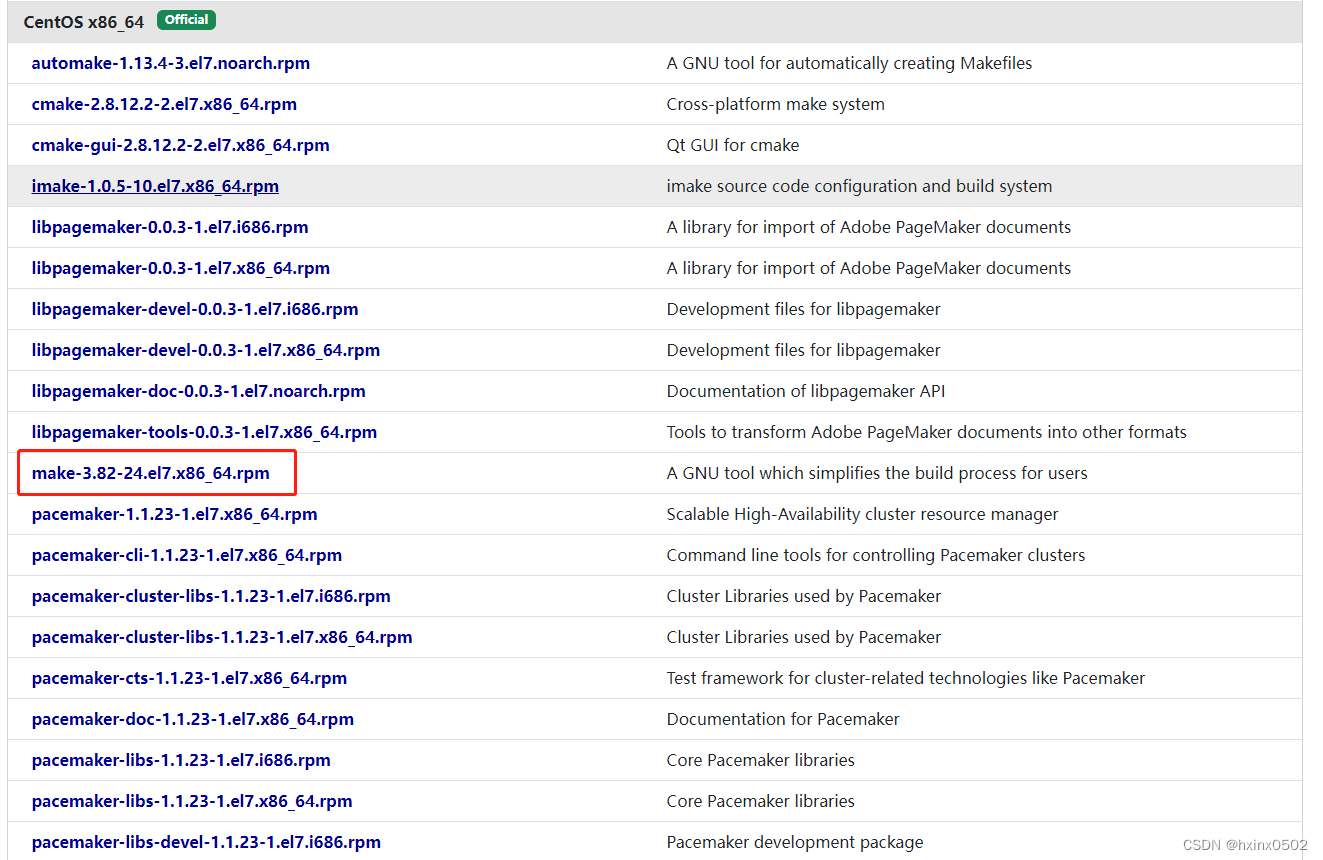The height and width of the screenshot is (860, 1323).
Task: Click pacemaker-libs-1.1.23-1.el7.x86_64.rpm link
Action: pyautogui.click(x=192, y=801)
